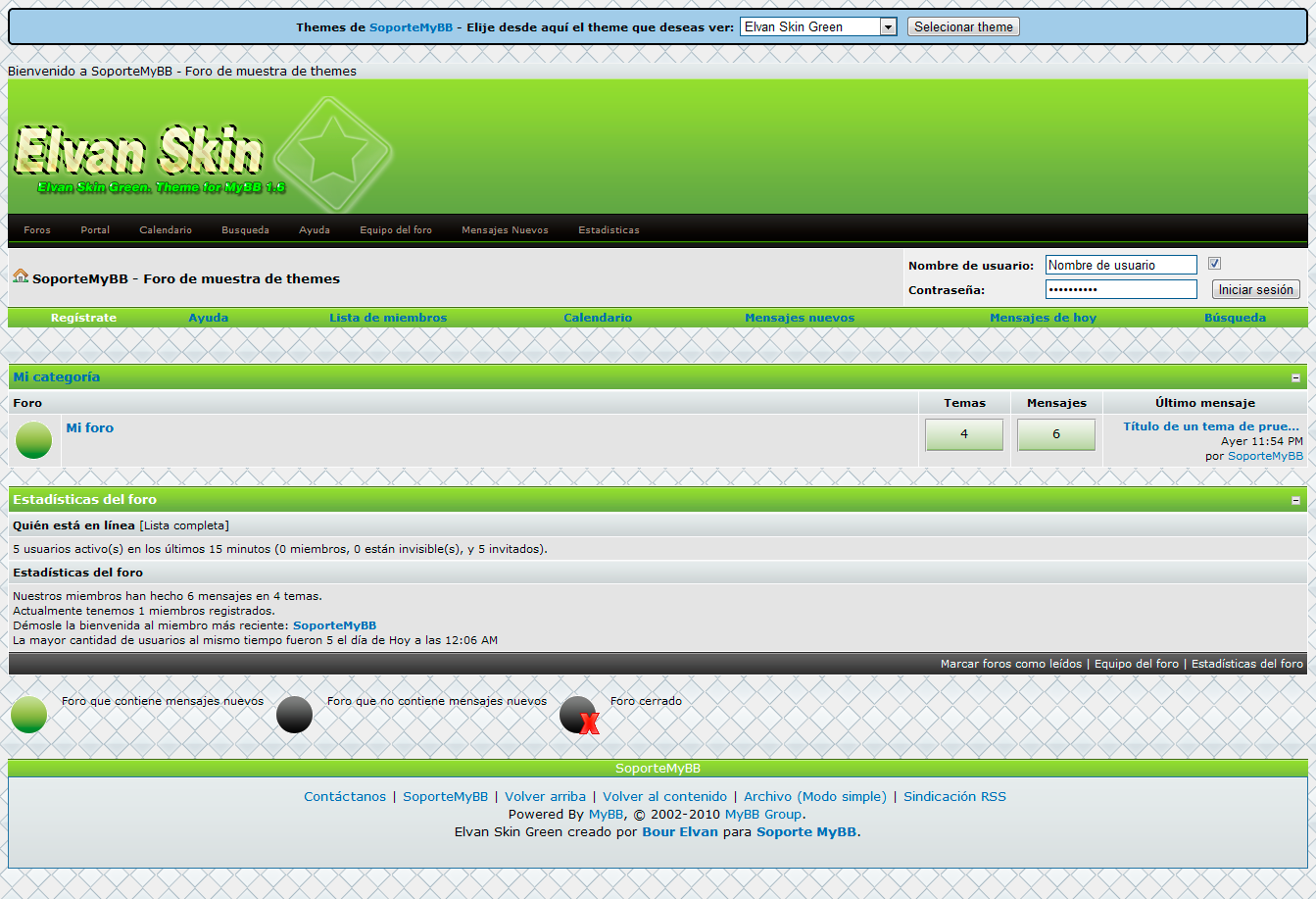The image size is (1316, 899).
Task: Click the Contraseña password field
Action: [1121, 290]
